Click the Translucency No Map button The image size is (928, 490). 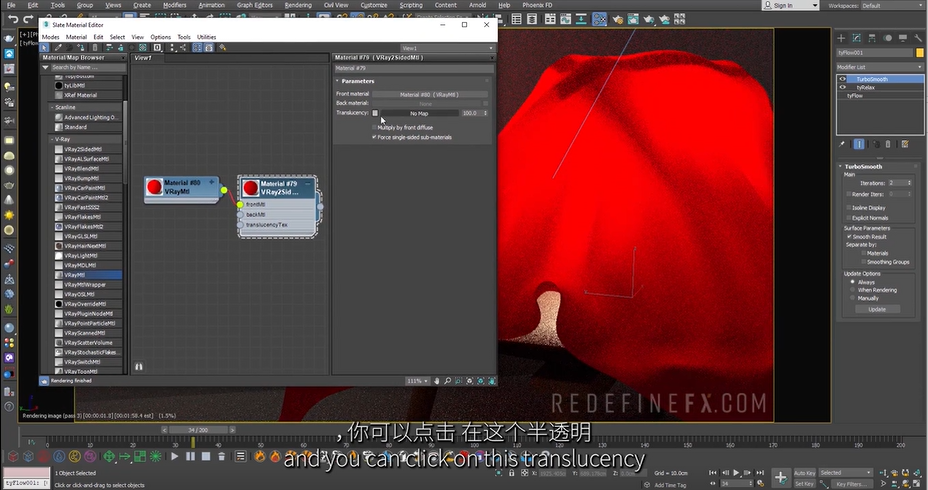point(419,113)
